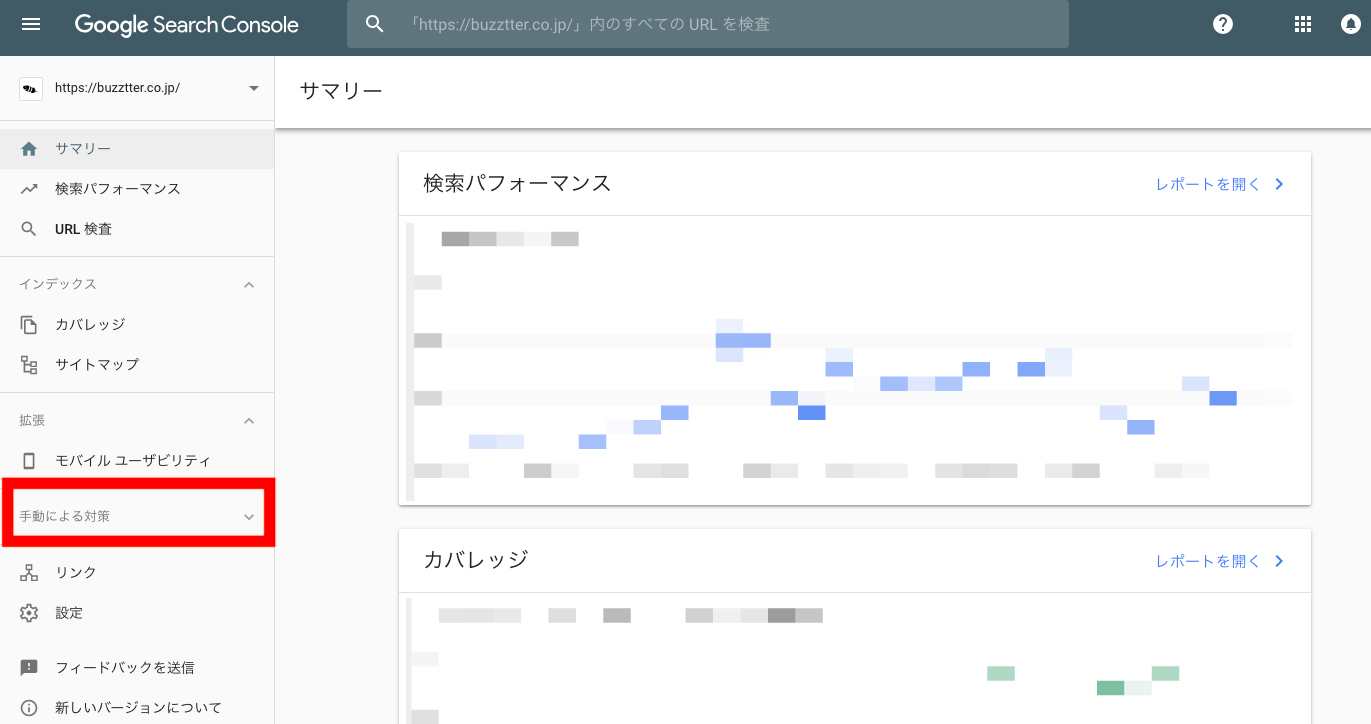Open the property selector dropdown arrow
1371x724 pixels.
(x=253, y=88)
